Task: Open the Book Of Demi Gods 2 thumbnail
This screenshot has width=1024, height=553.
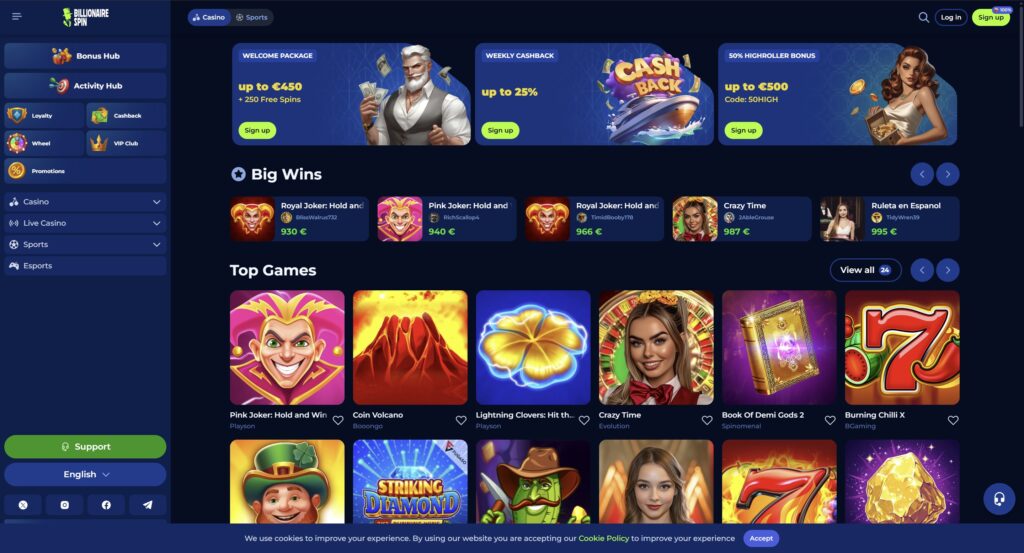Action: click(779, 347)
